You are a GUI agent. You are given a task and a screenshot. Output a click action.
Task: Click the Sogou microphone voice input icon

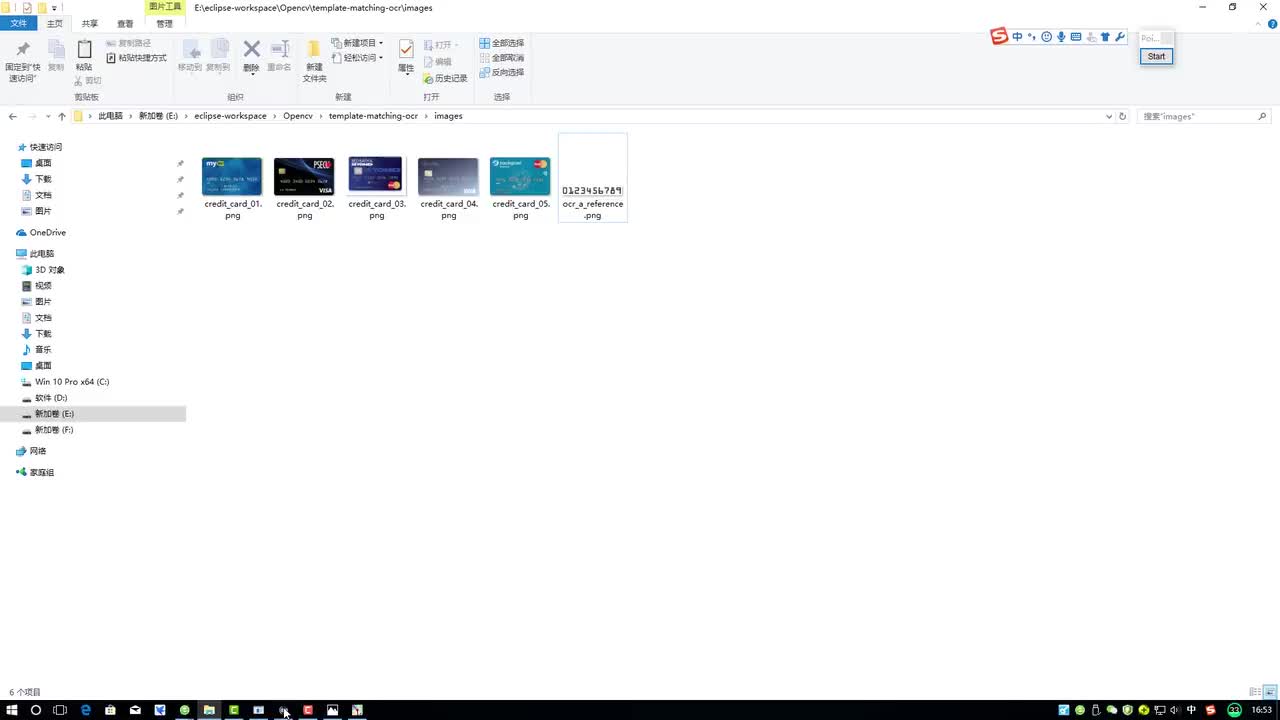(x=1061, y=37)
